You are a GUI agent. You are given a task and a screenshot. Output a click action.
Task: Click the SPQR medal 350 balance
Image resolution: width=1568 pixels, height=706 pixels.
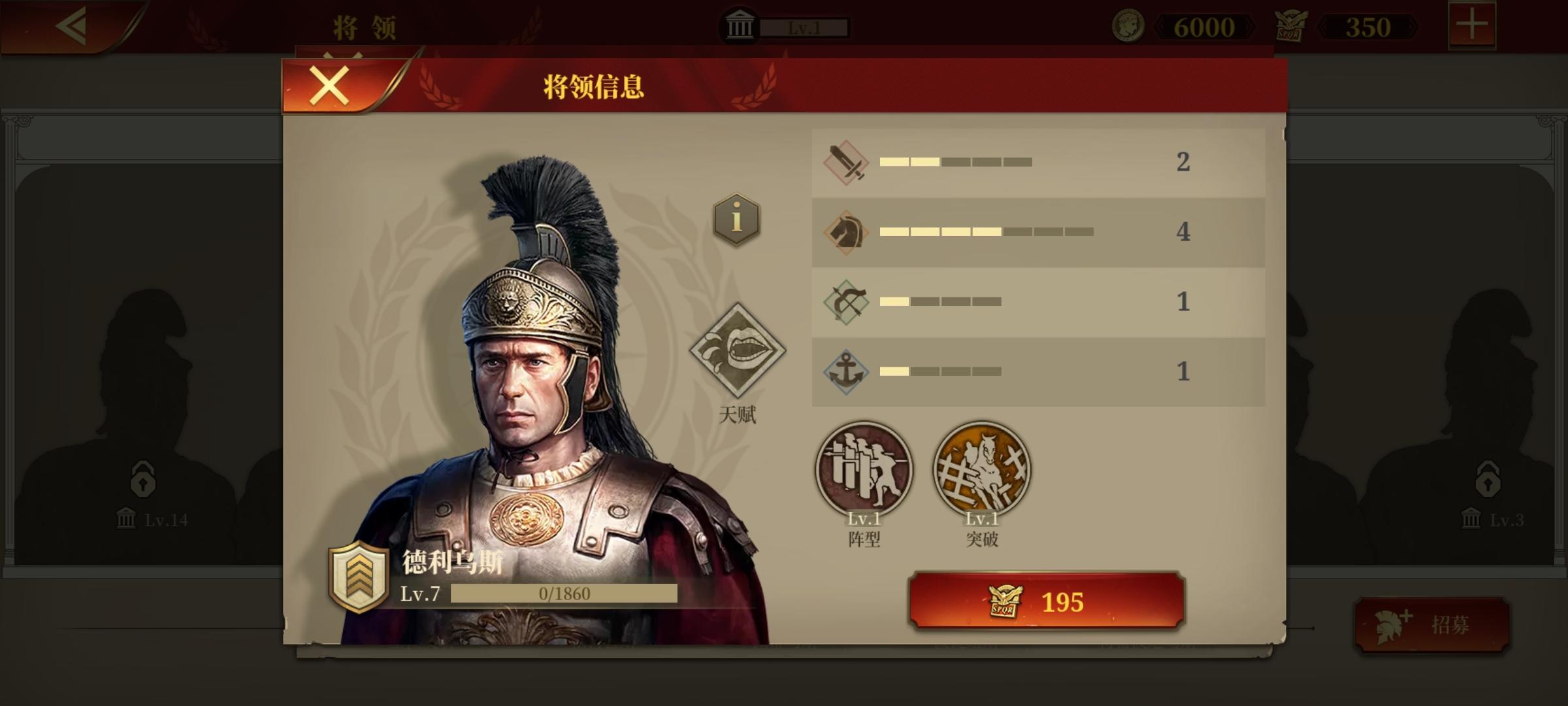[1347, 27]
